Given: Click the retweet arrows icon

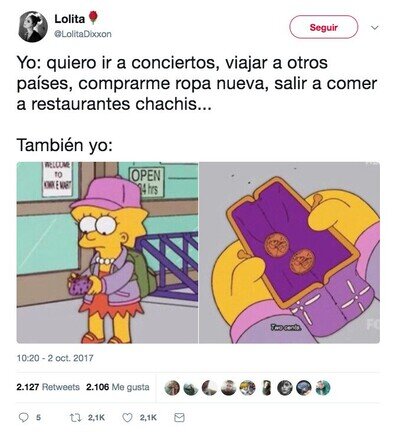Looking at the screenshot, I should tap(75, 417).
